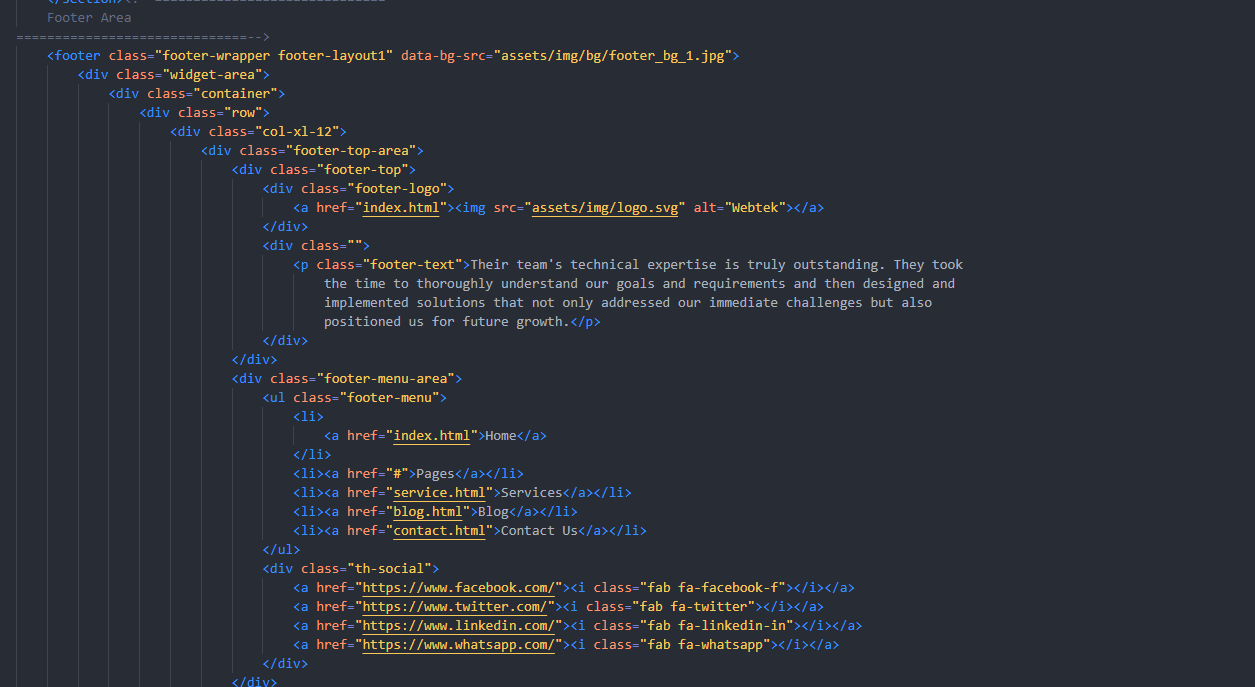Click the "Footer Area" comment text

coord(89,18)
